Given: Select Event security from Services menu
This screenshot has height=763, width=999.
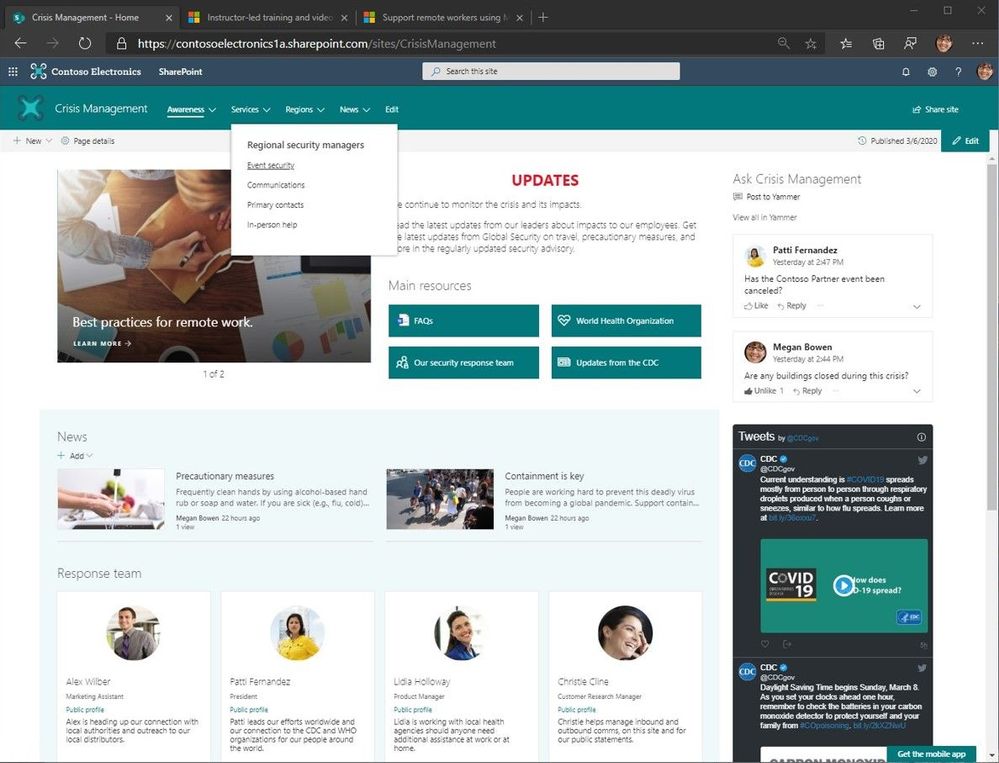Looking at the screenshot, I should pos(270,165).
